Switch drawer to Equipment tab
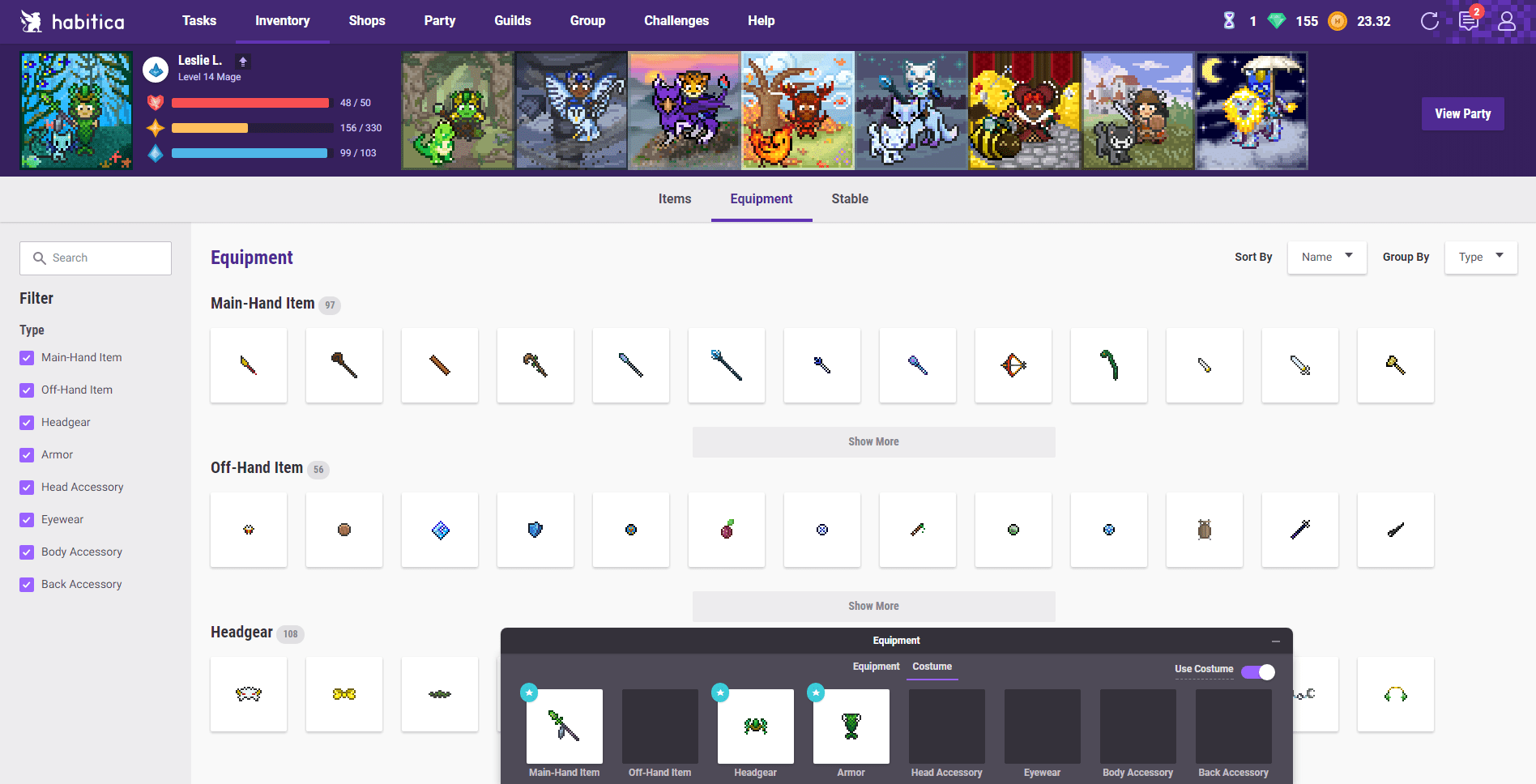This screenshot has height=784, width=1536. click(876, 667)
